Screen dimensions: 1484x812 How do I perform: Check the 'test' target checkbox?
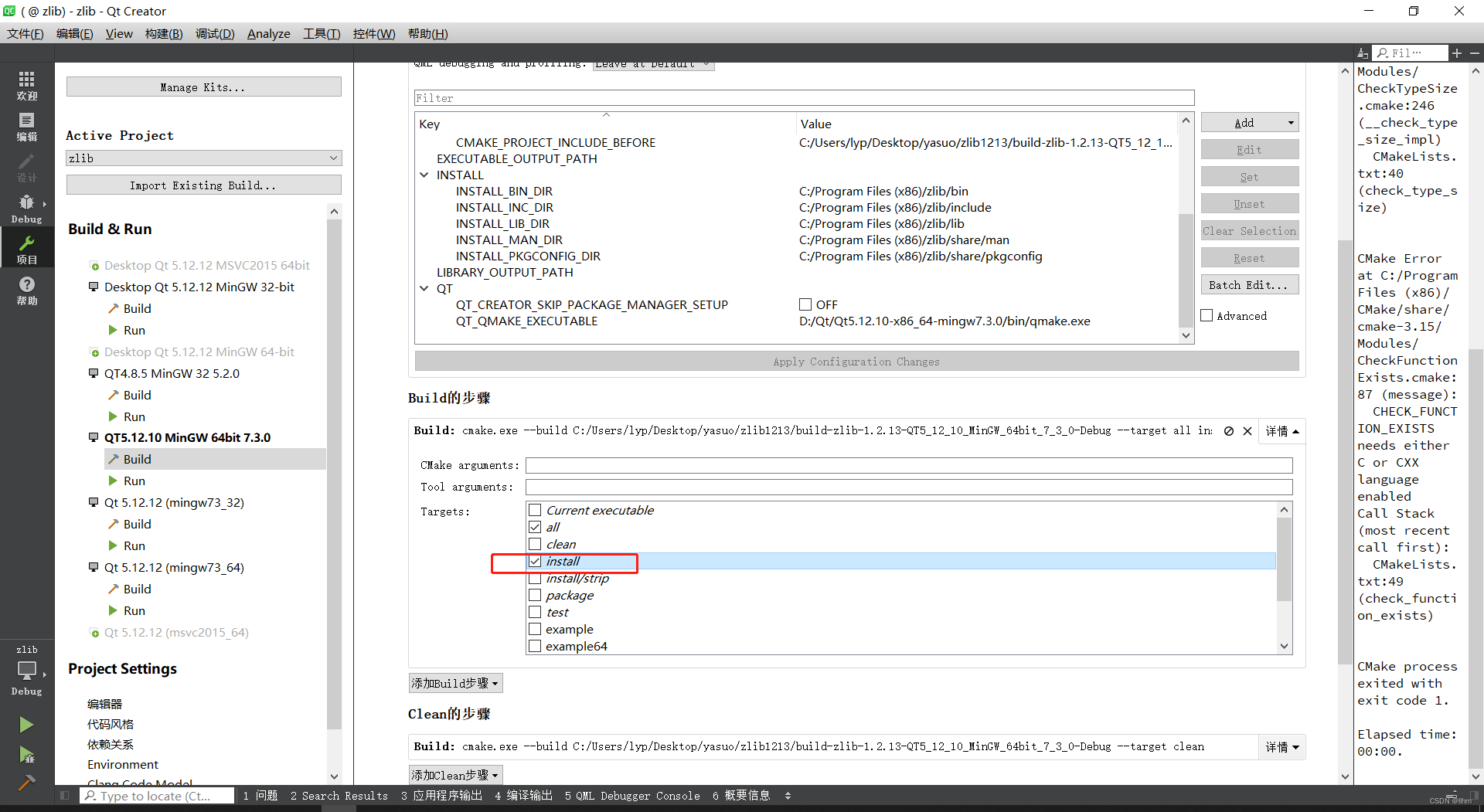(535, 612)
